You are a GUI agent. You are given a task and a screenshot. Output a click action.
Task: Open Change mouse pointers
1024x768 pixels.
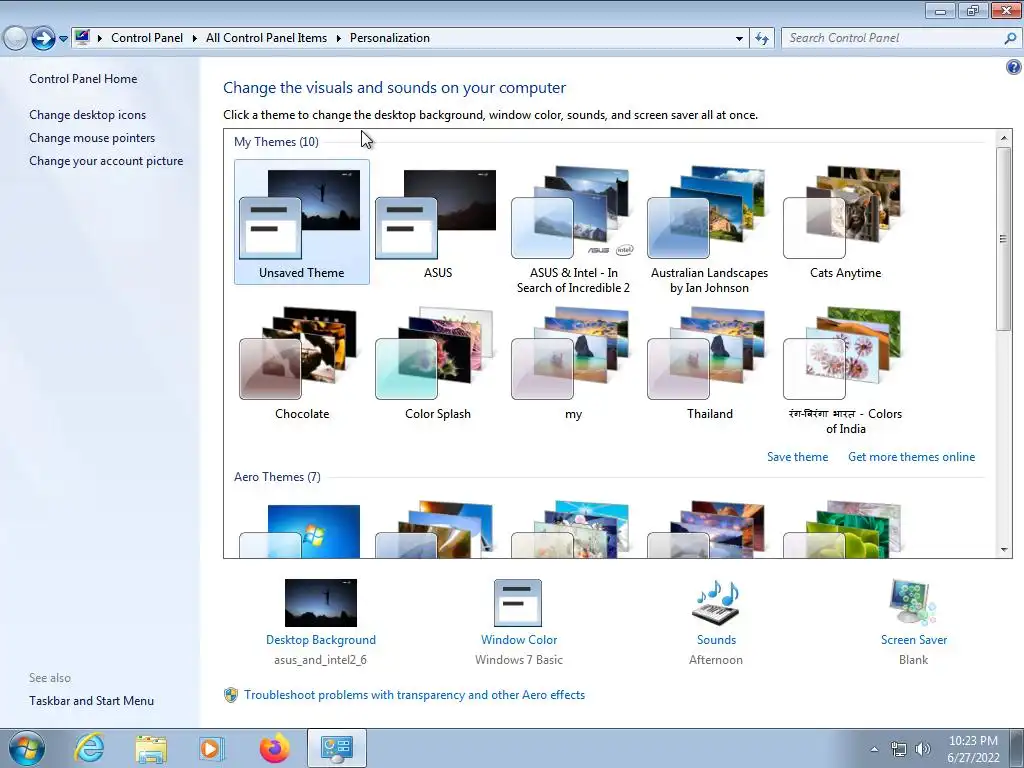click(x=92, y=138)
